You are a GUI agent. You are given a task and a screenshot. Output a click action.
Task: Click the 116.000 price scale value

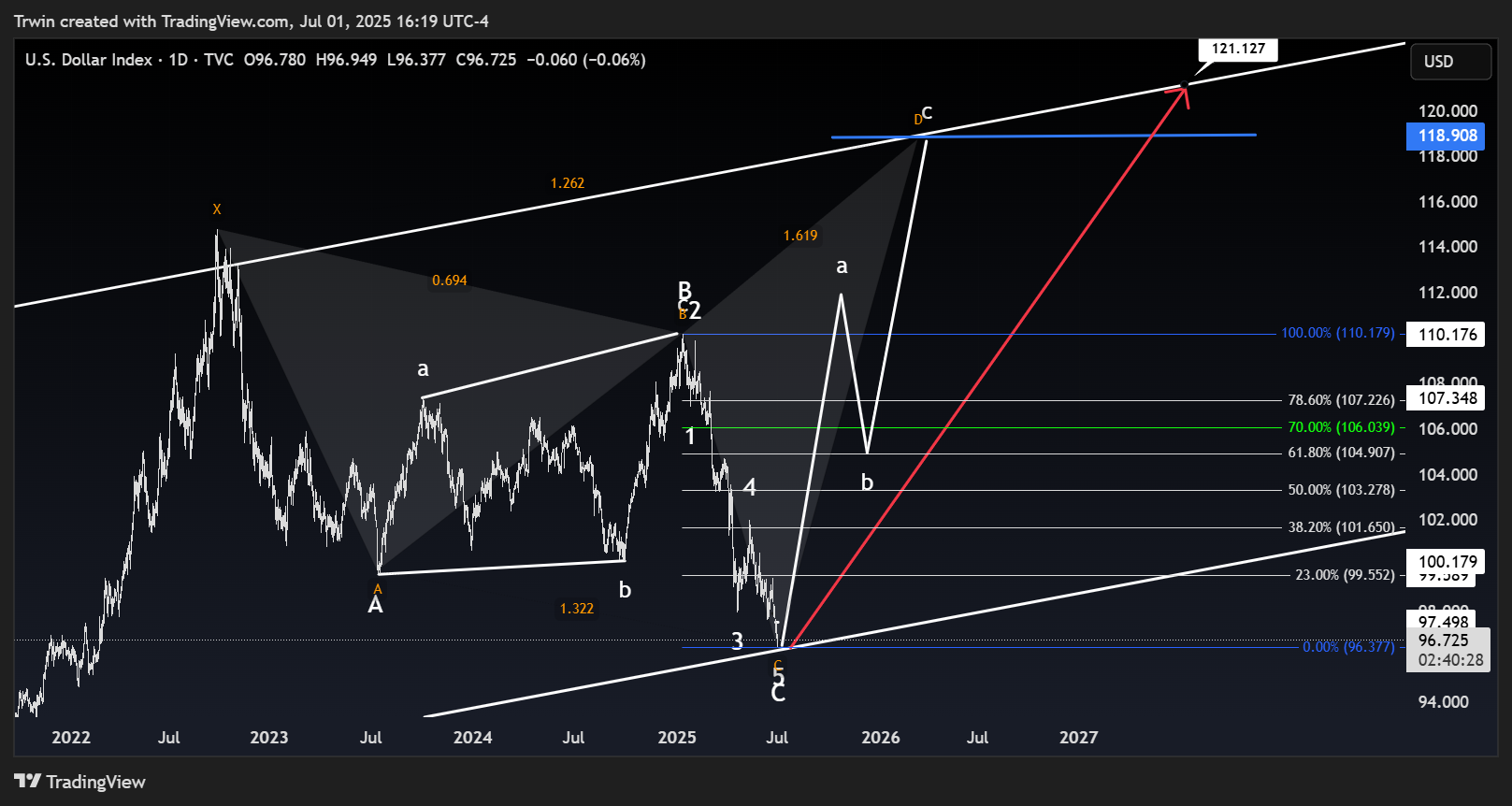coord(1447,202)
